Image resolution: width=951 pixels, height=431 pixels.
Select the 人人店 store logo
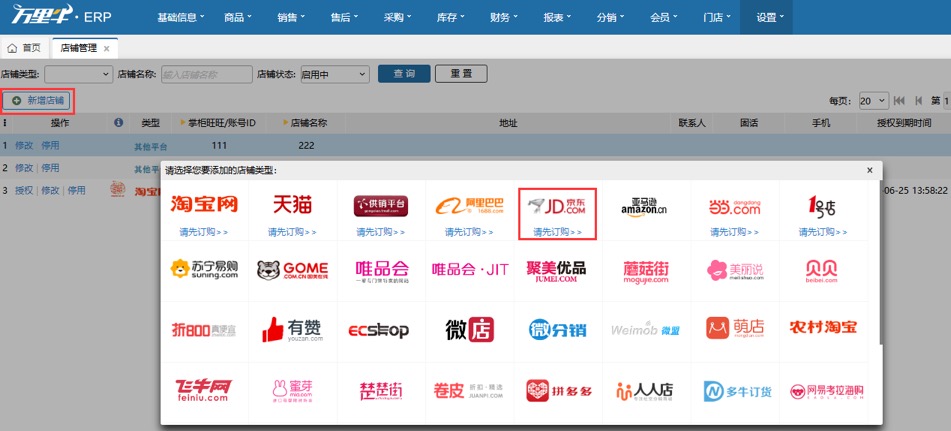tap(644, 392)
